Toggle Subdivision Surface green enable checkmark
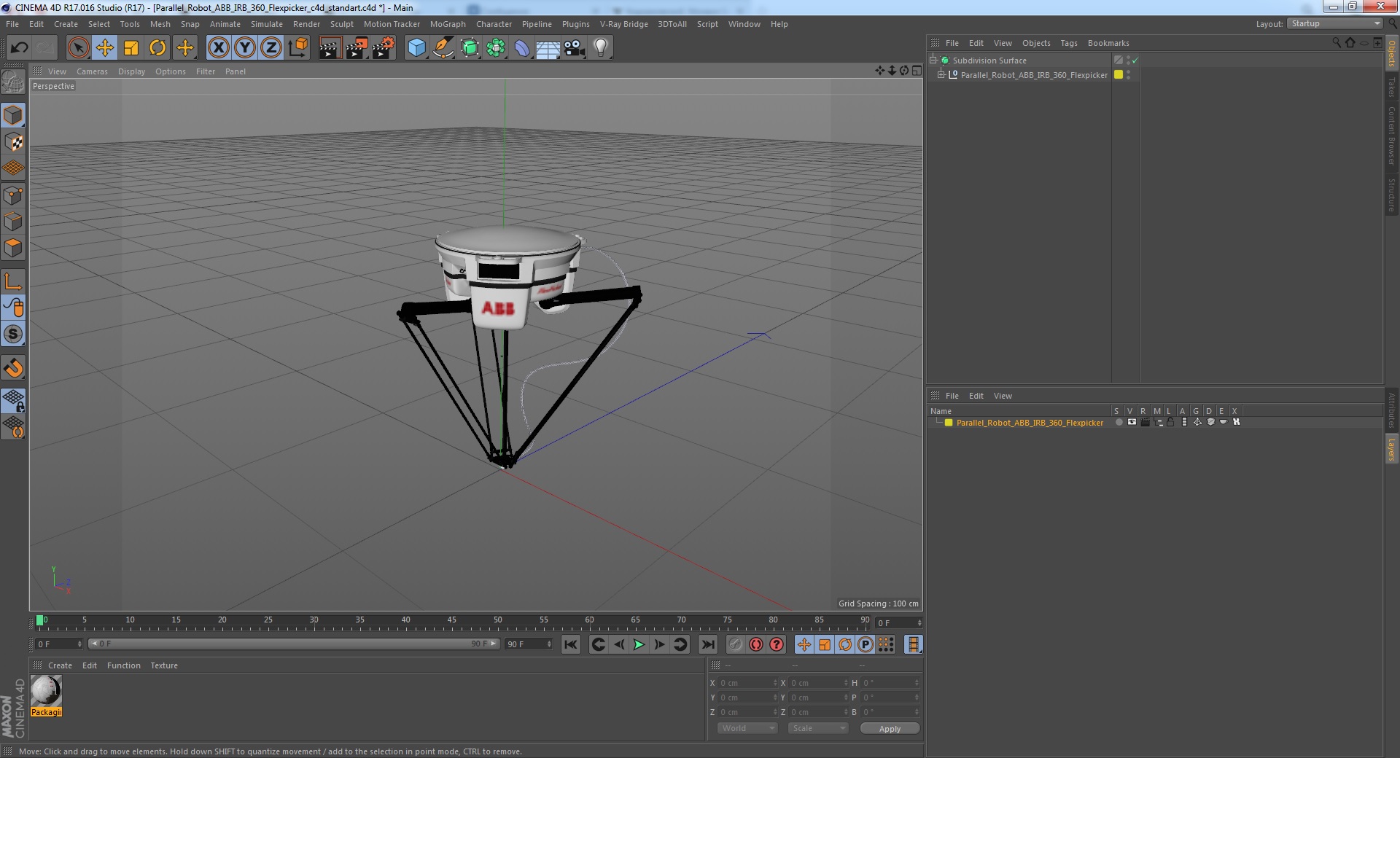Image resolution: width=1400 pixels, height=844 pixels. pos(1135,60)
